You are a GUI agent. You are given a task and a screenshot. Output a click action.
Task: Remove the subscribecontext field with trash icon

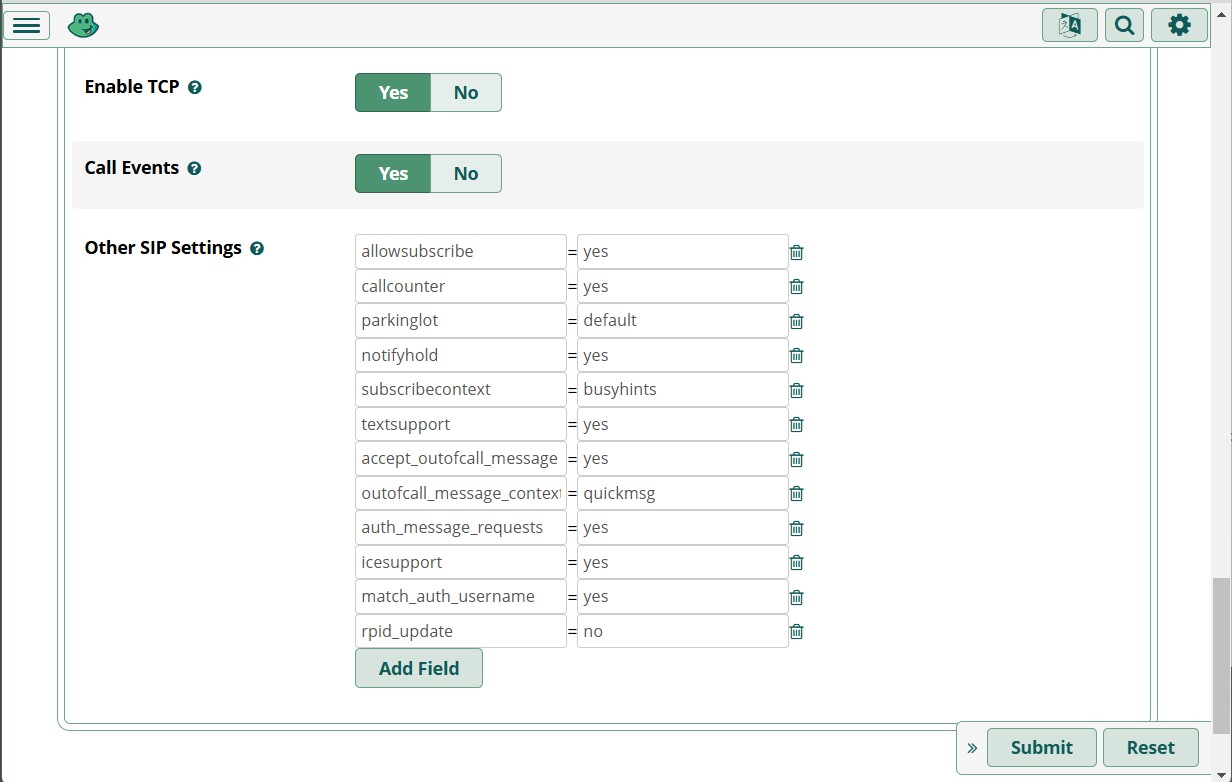[796, 390]
